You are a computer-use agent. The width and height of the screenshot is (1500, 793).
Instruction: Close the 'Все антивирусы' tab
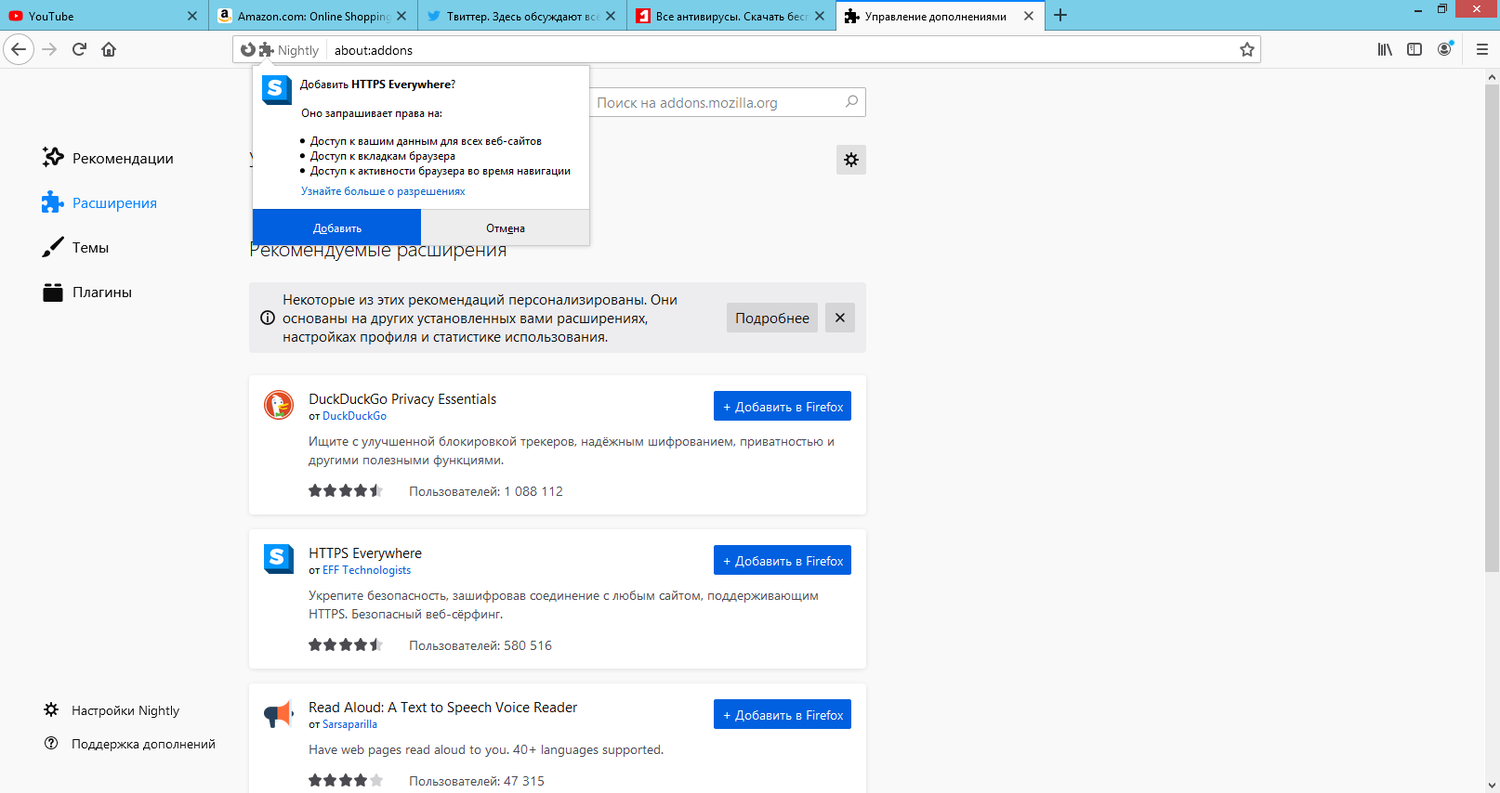(x=818, y=16)
